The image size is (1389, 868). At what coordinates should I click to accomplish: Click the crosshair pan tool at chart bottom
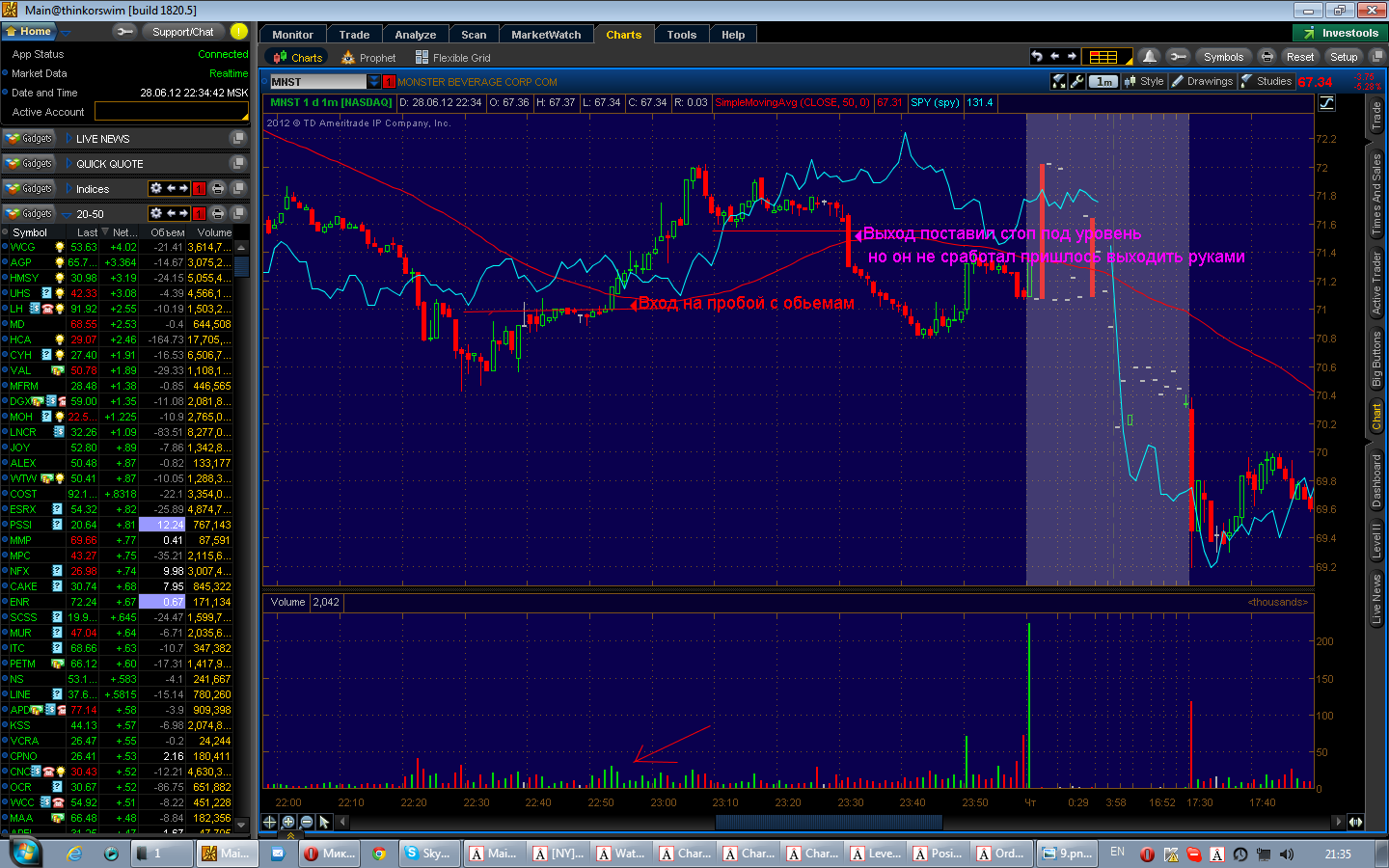click(x=270, y=822)
